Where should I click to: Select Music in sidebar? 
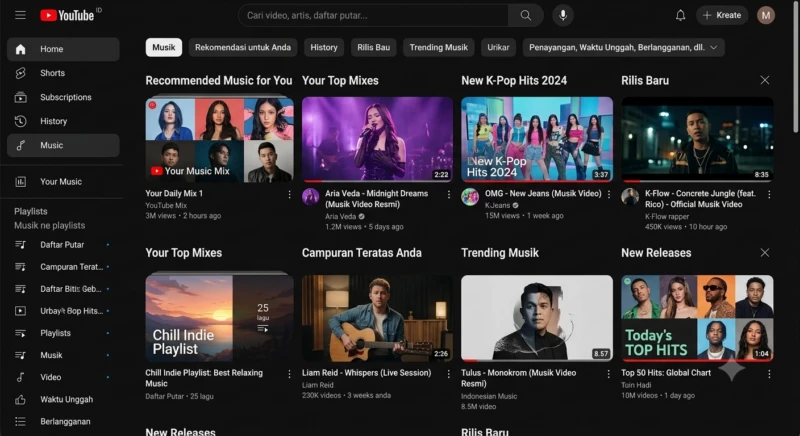click(x=63, y=145)
